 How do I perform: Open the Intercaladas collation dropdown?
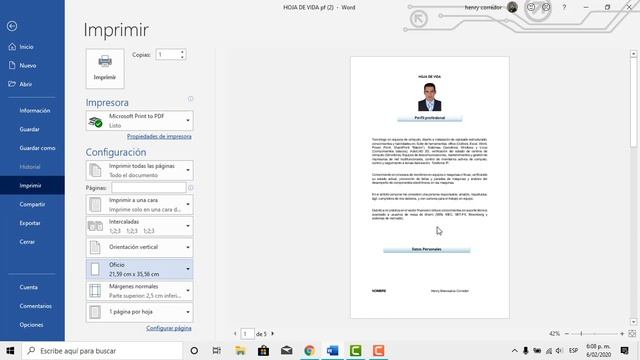(x=140, y=226)
